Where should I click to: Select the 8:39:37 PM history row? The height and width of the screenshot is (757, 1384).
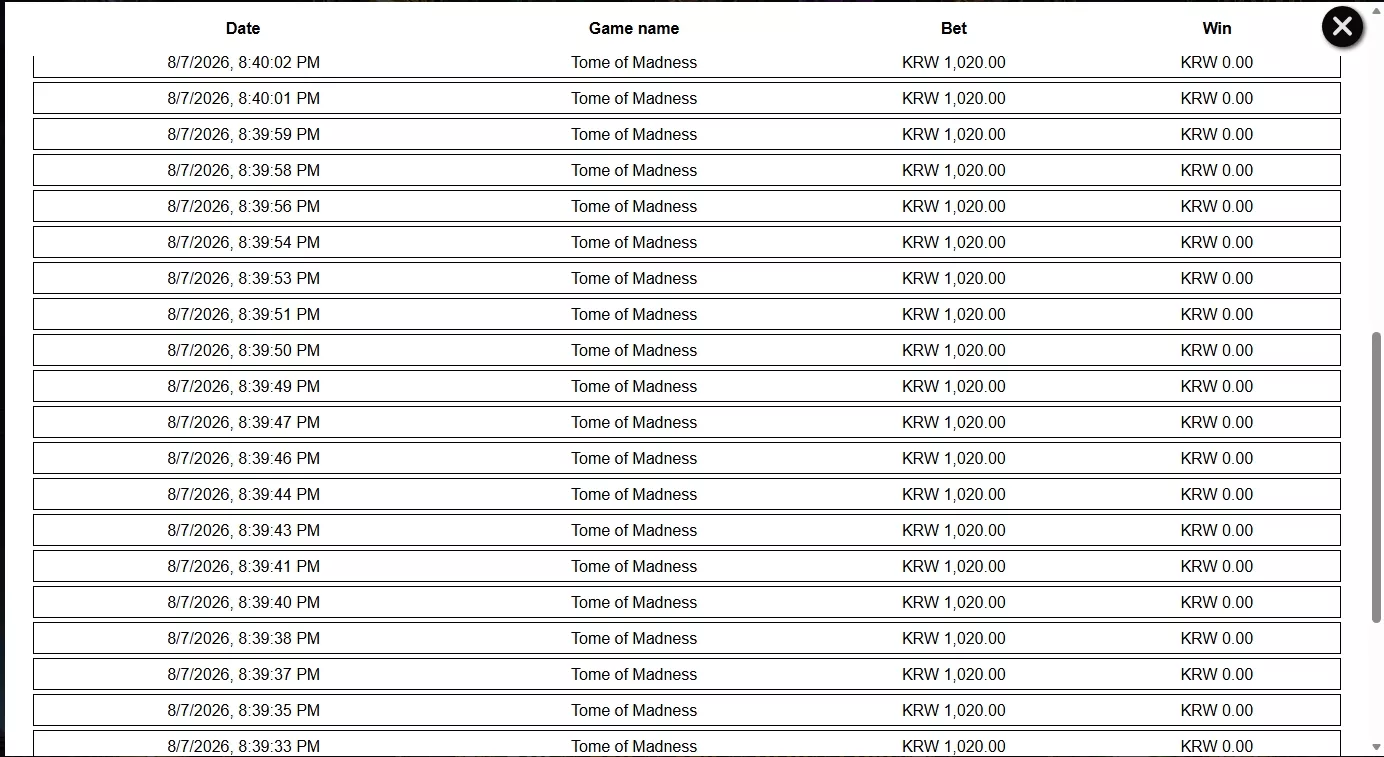coord(687,674)
